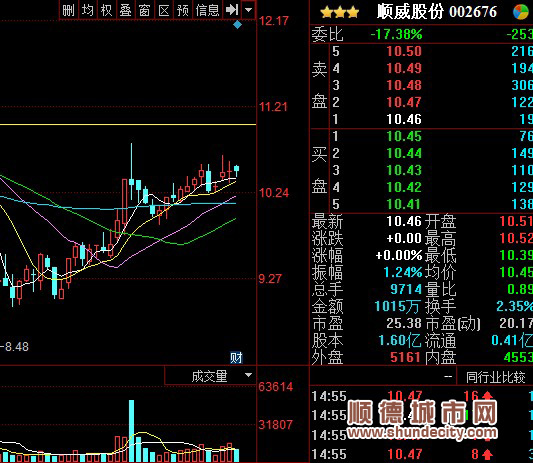Open the 信息 info toolbar button
Viewport: 533px width, 463px height.
pos(207,10)
